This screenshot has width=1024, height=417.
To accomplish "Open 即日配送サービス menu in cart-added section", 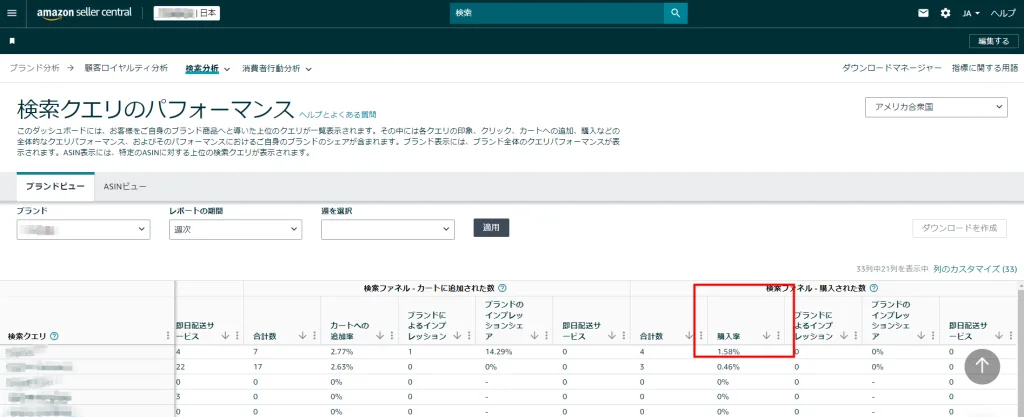I will coord(624,335).
